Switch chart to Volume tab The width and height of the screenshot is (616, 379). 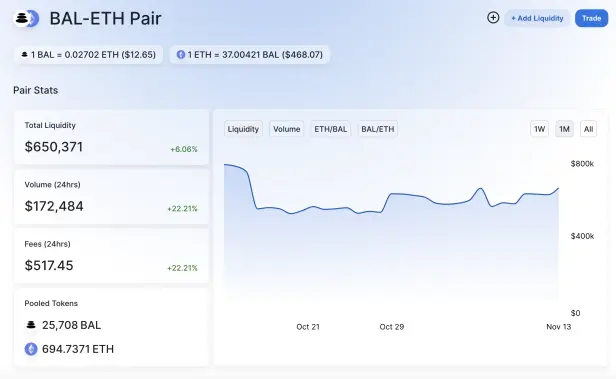[286, 129]
